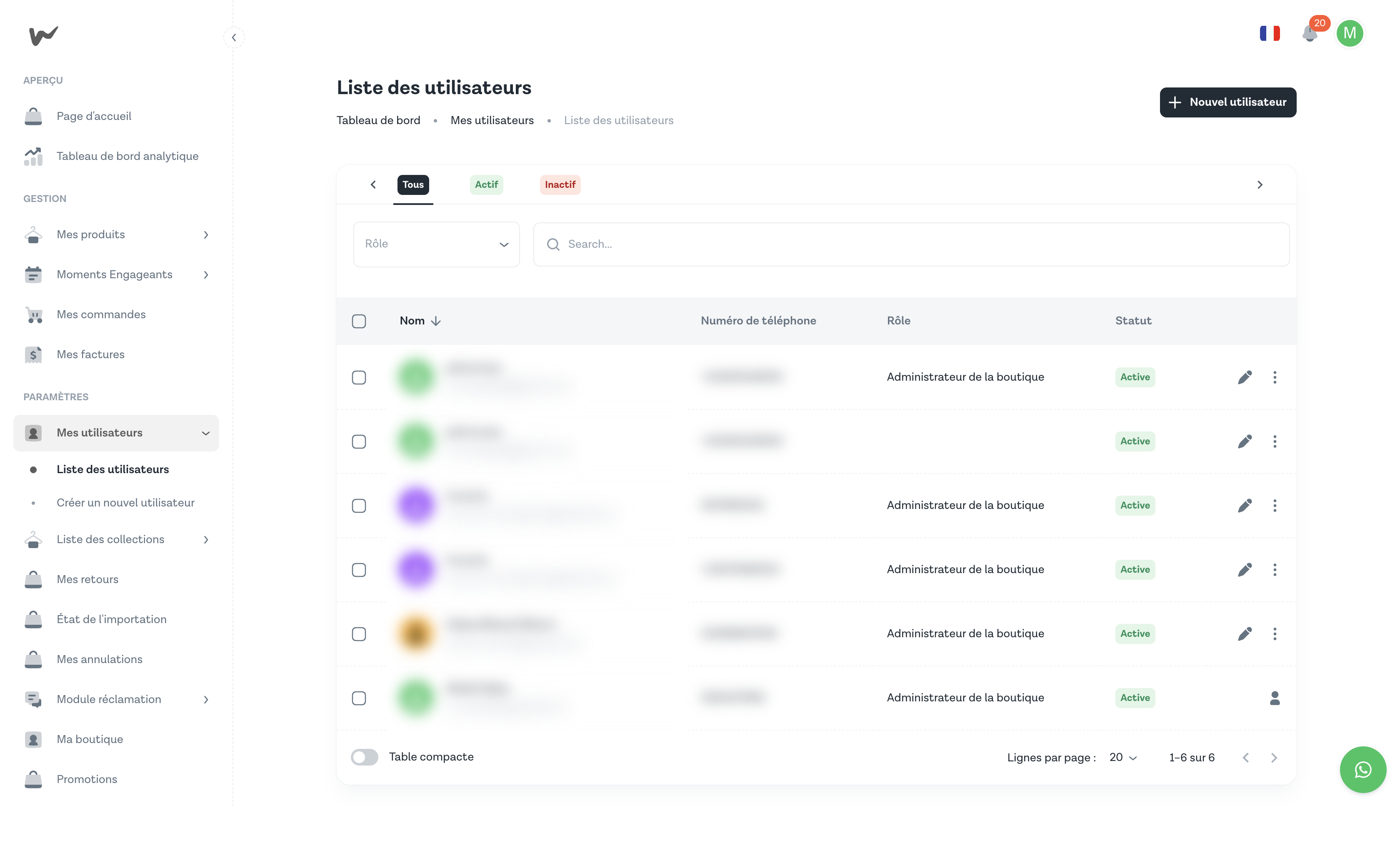1400x858 pixels.
Task: Select the Actif filter tab
Action: point(486,185)
